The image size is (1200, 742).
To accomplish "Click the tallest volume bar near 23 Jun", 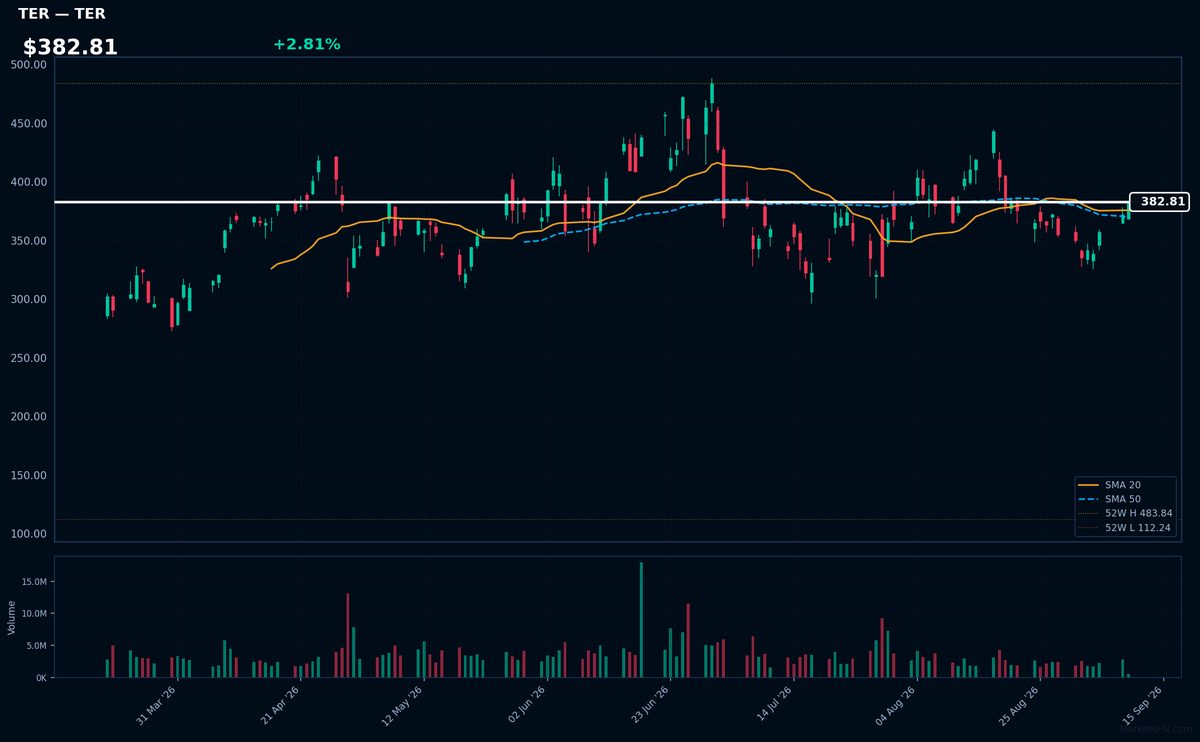I will click(x=641, y=620).
